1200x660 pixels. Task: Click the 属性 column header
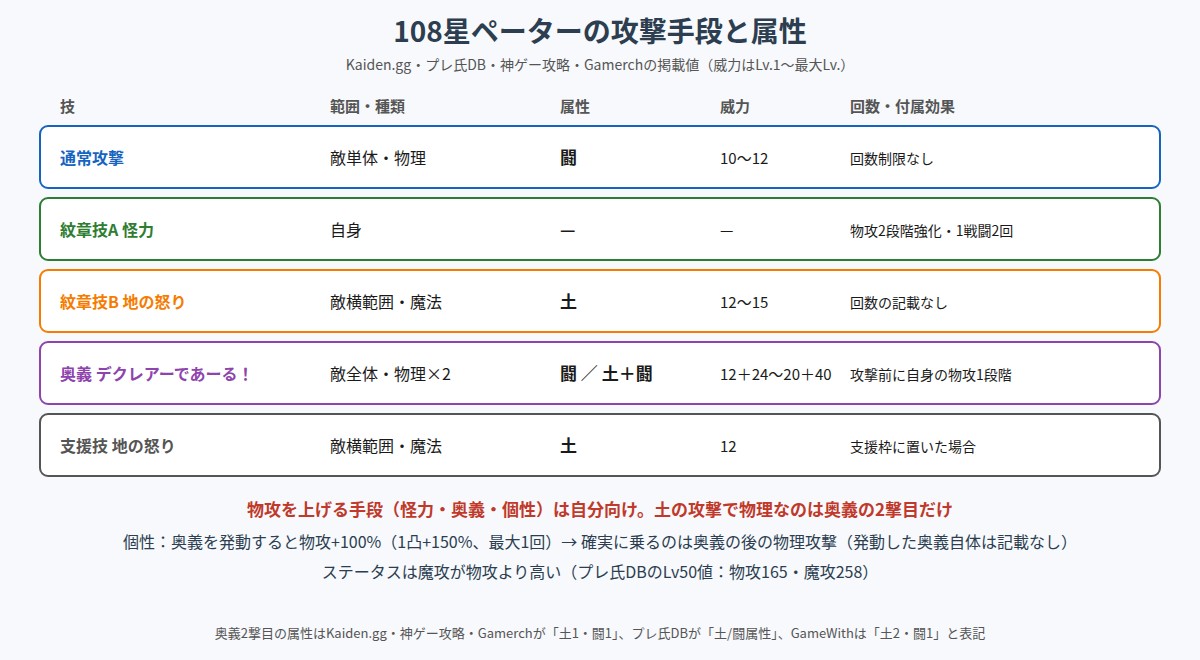(x=575, y=107)
